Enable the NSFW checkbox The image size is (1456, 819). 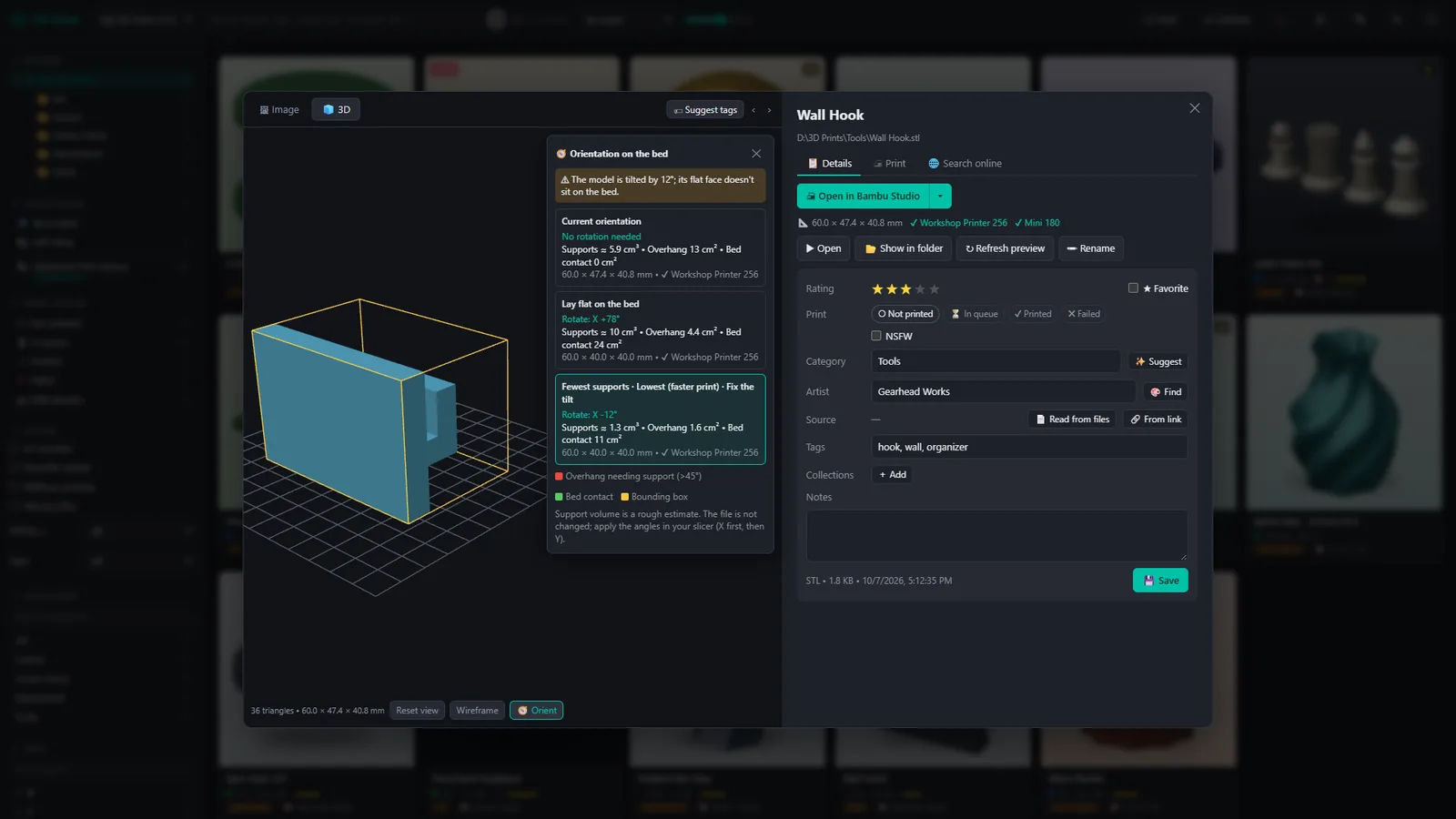876,336
